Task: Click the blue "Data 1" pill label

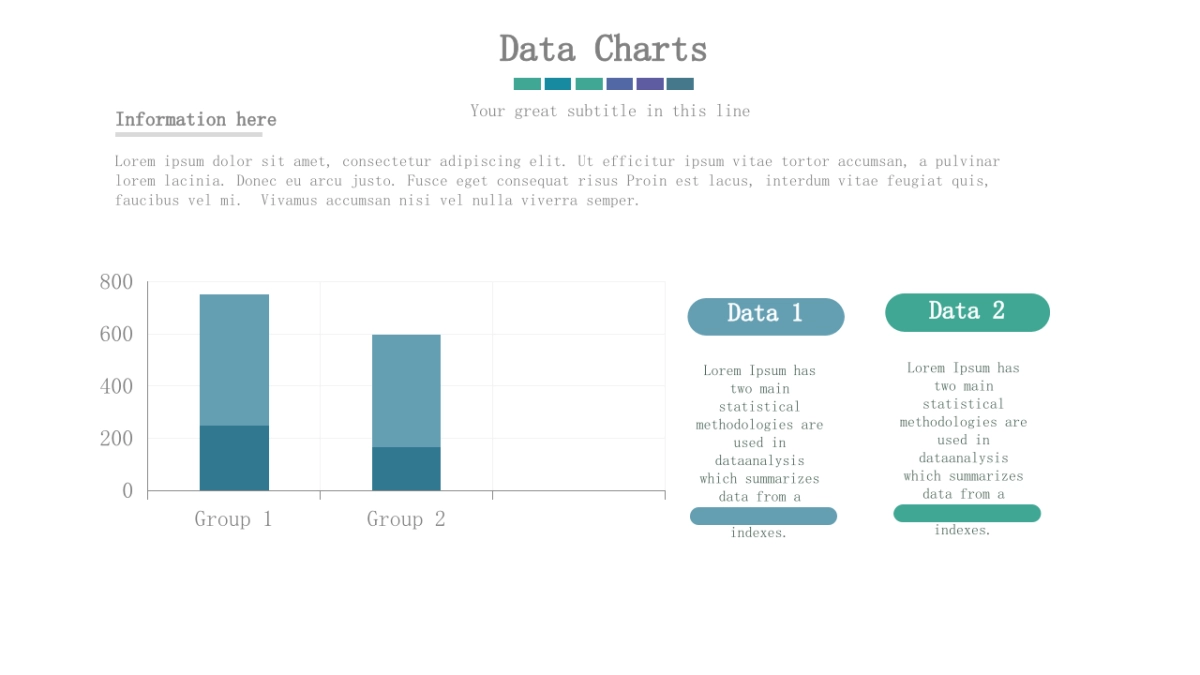Action: 765,315
